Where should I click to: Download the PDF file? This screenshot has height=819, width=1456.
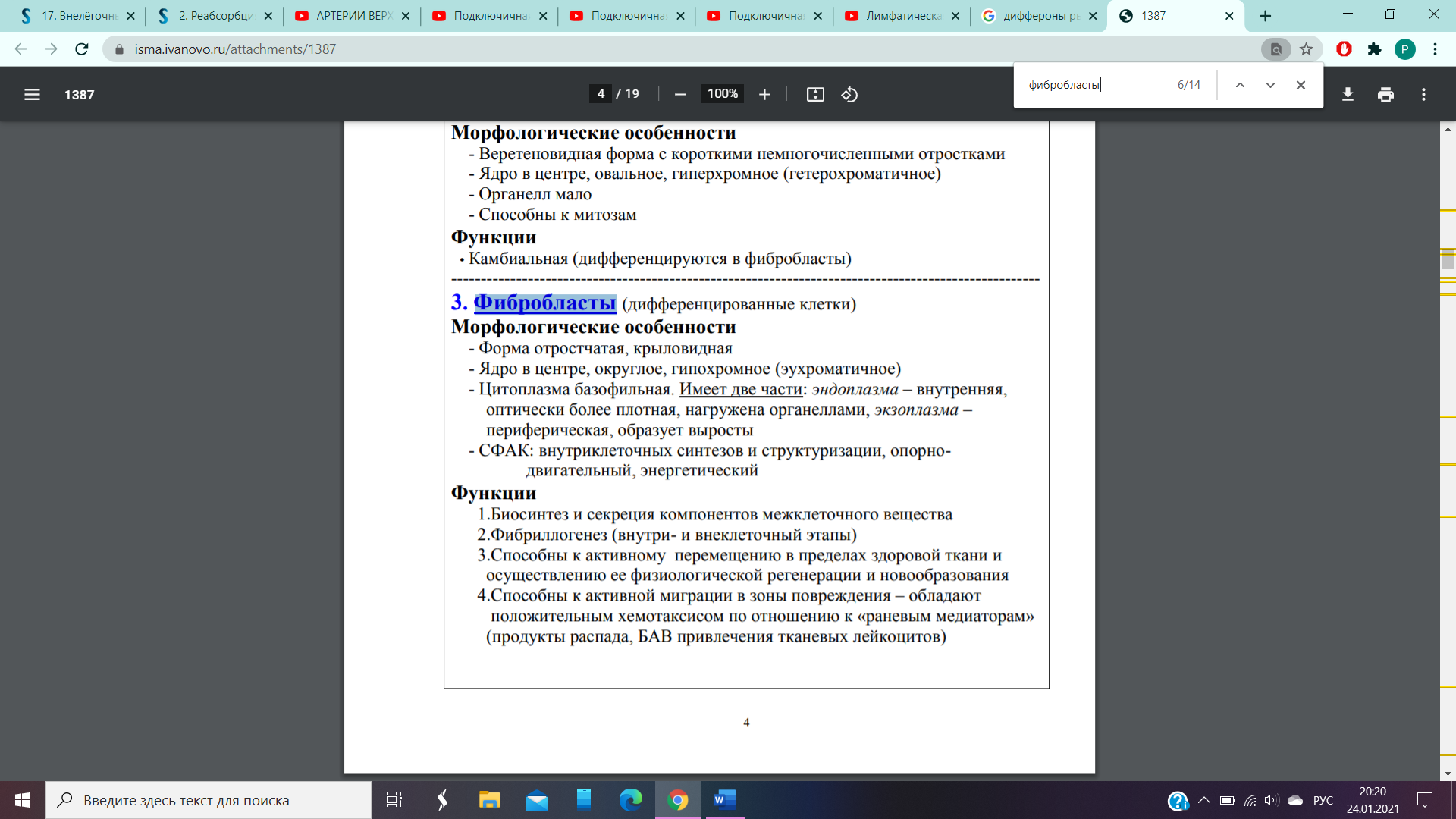tap(1348, 94)
